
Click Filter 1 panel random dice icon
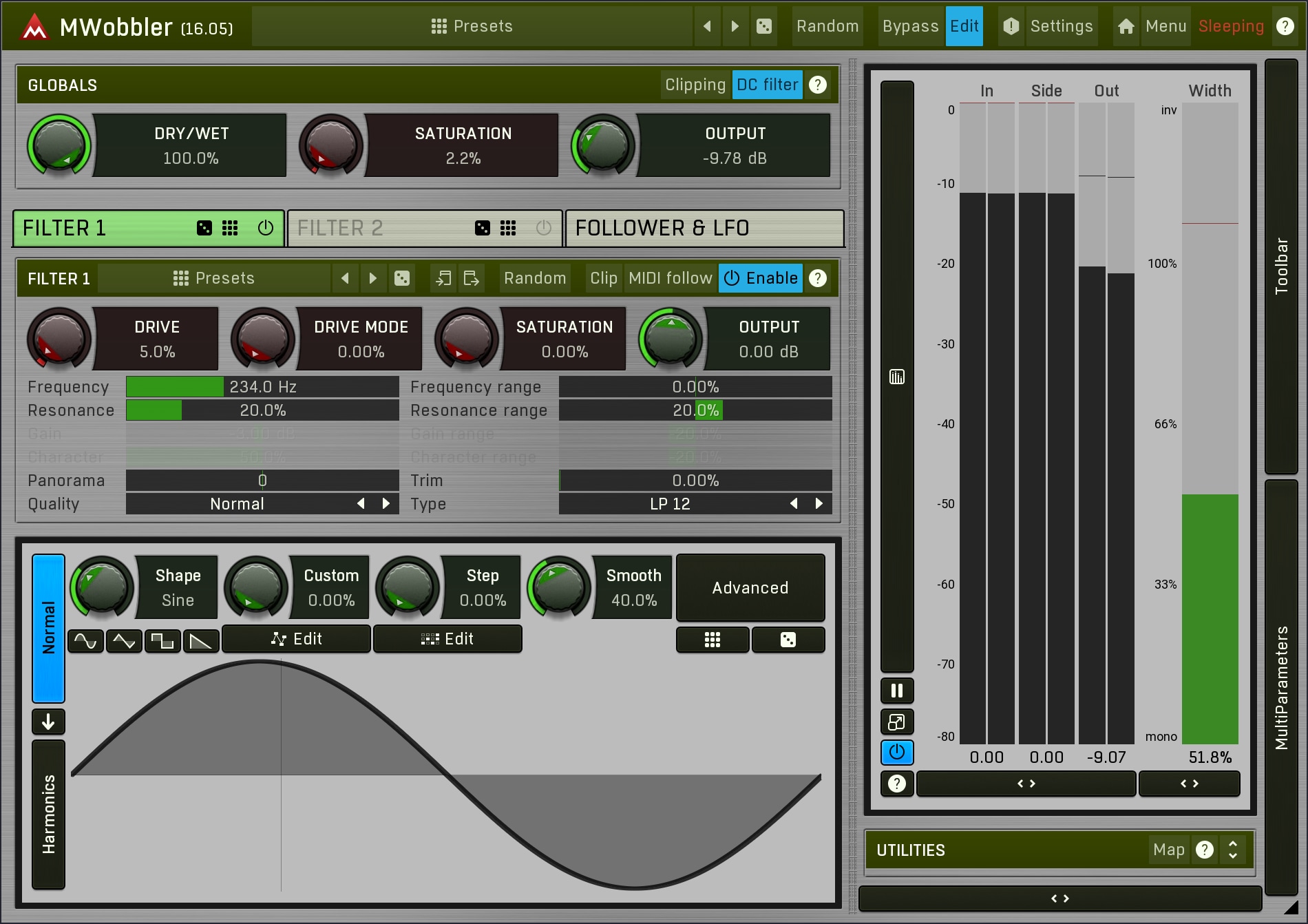tap(402, 278)
